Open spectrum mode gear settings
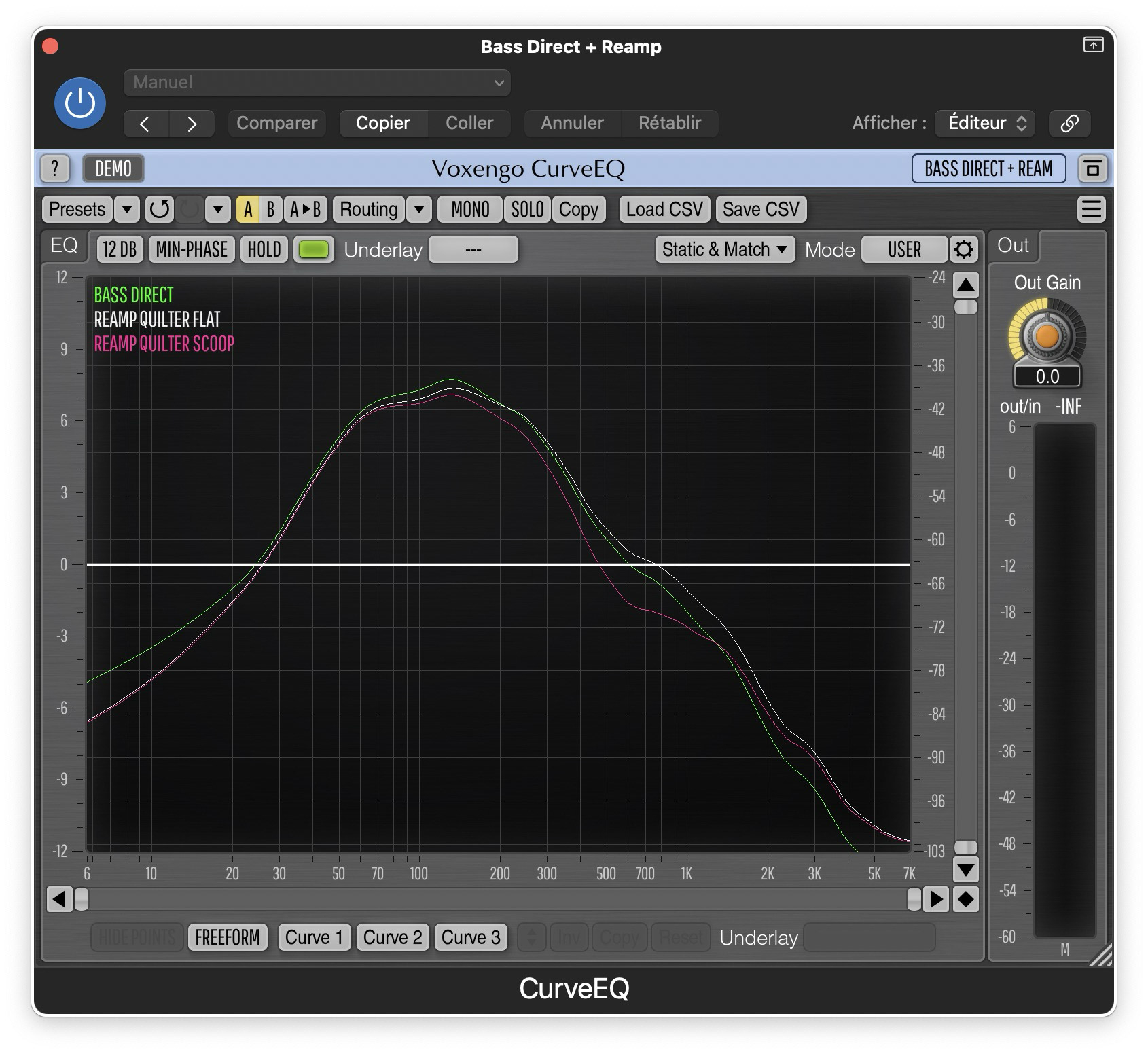Image resolution: width=1148 pixels, height=1054 pixels. (x=963, y=250)
